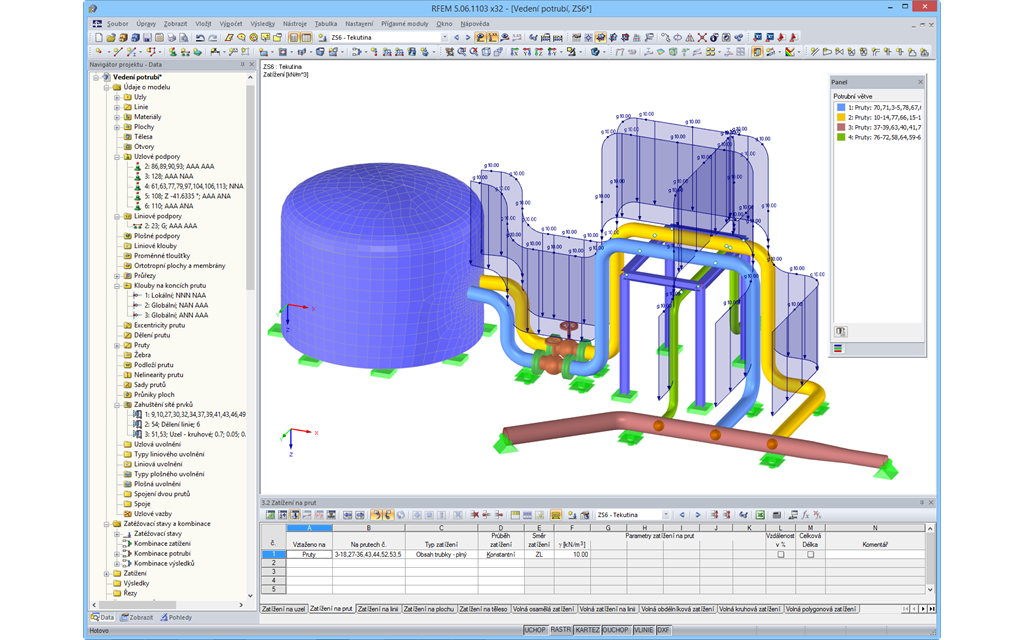Open the Výpočet menu

pos(231,24)
